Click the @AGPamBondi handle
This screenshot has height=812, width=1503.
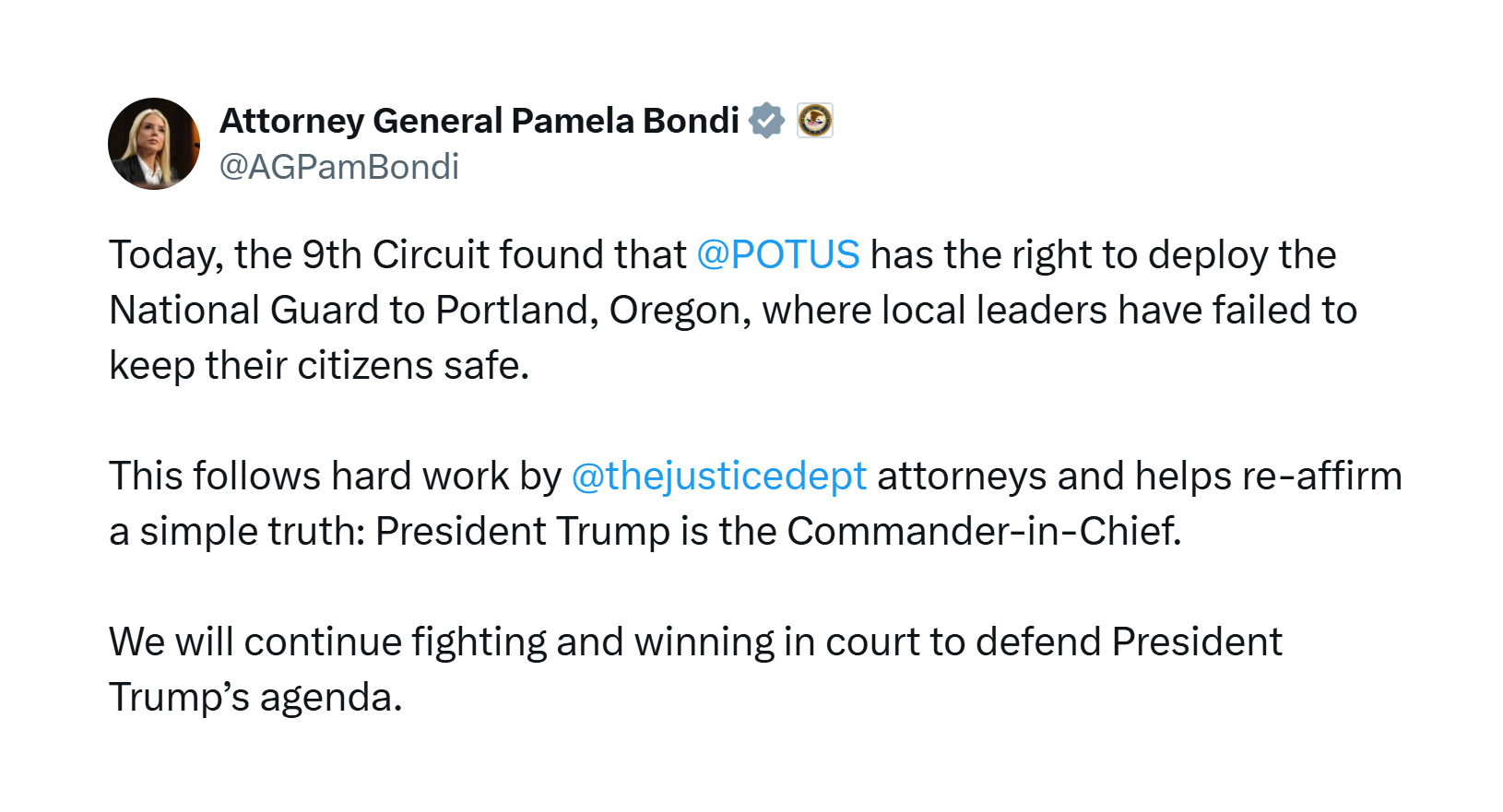338,167
